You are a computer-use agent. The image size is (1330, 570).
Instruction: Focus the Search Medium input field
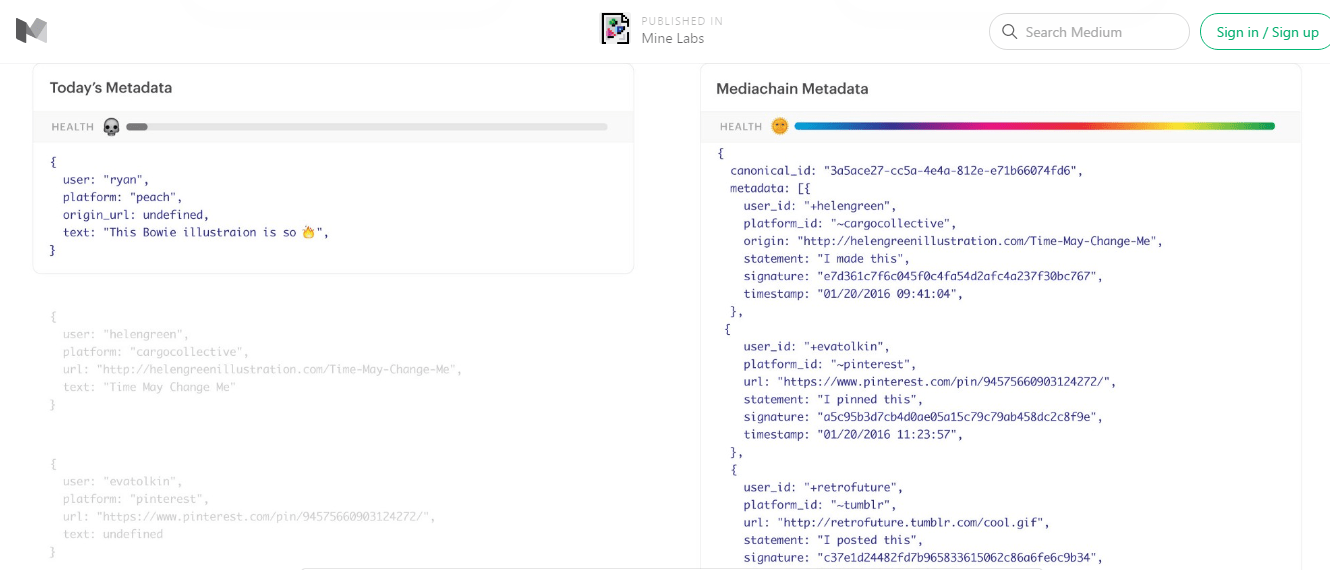click(1100, 32)
